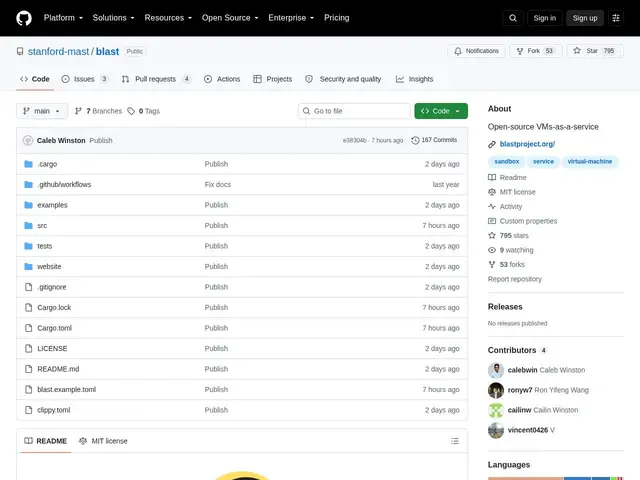Open the green Code dropdown button
Screen dimensions: 640x480
441,111
